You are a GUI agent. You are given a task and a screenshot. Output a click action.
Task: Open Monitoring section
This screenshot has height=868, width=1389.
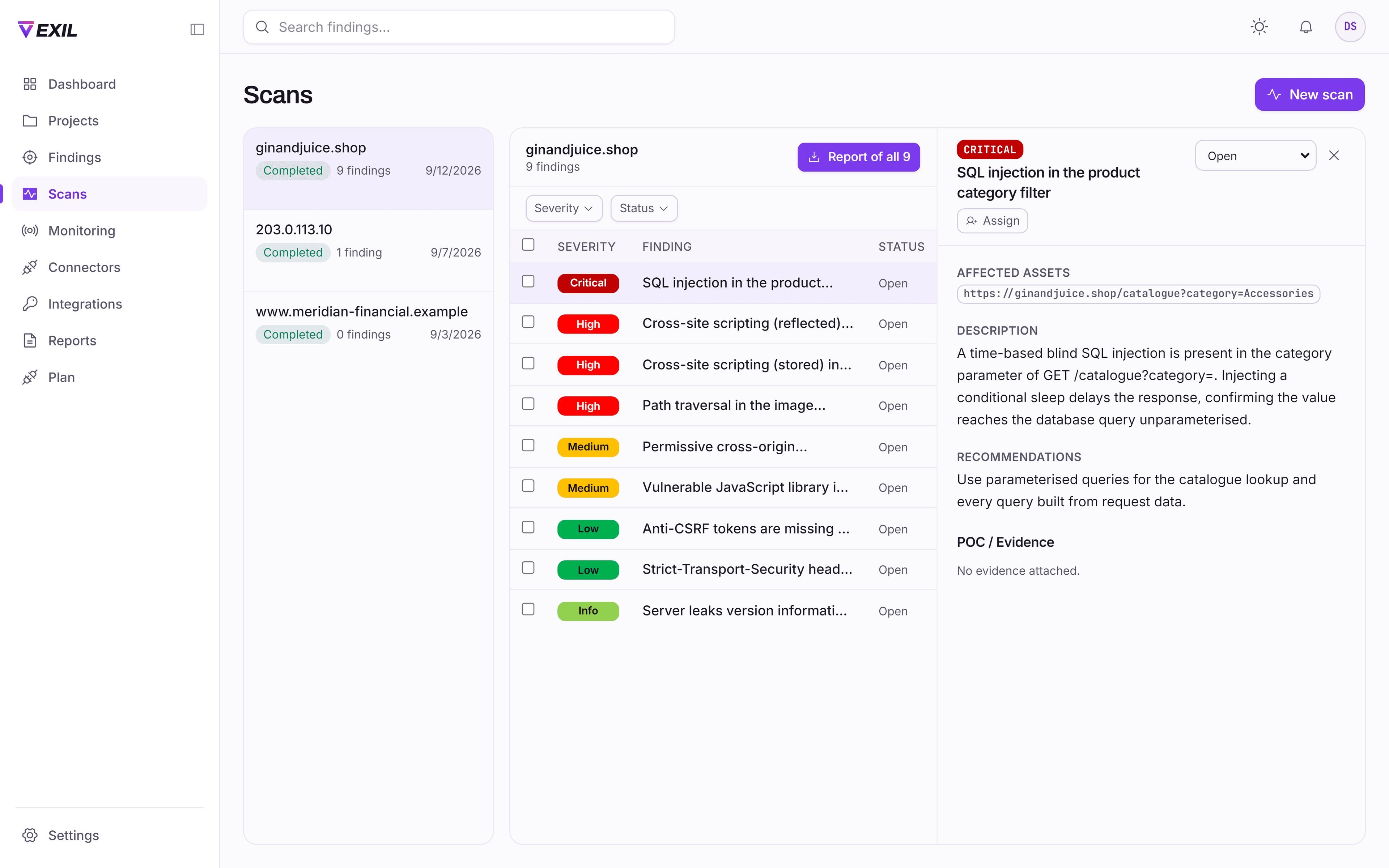[x=109, y=231]
